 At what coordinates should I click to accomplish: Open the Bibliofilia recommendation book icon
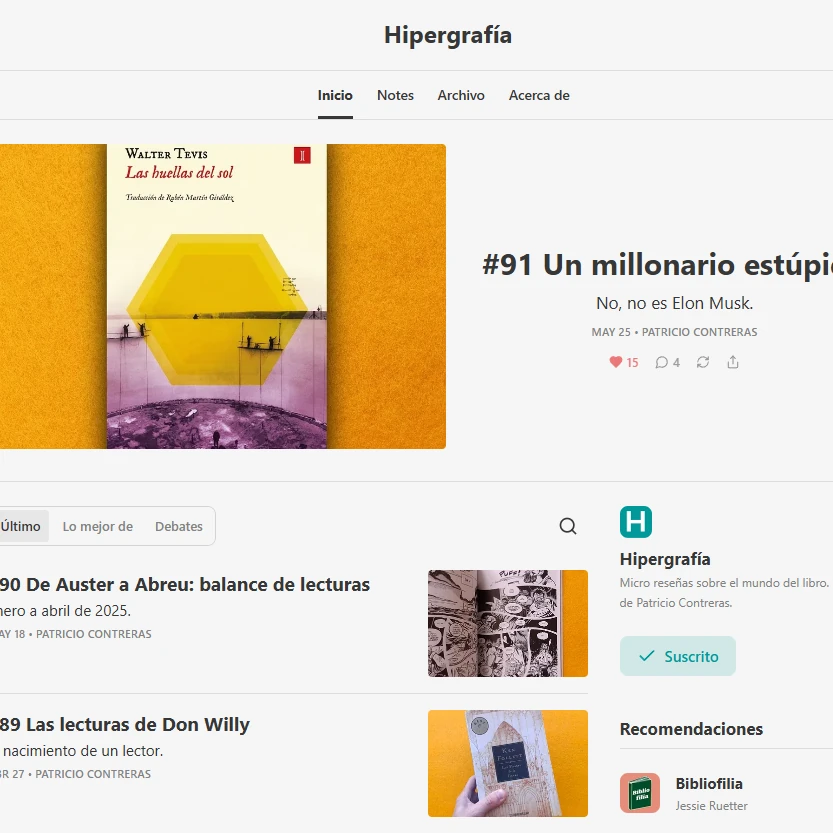coord(640,793)
